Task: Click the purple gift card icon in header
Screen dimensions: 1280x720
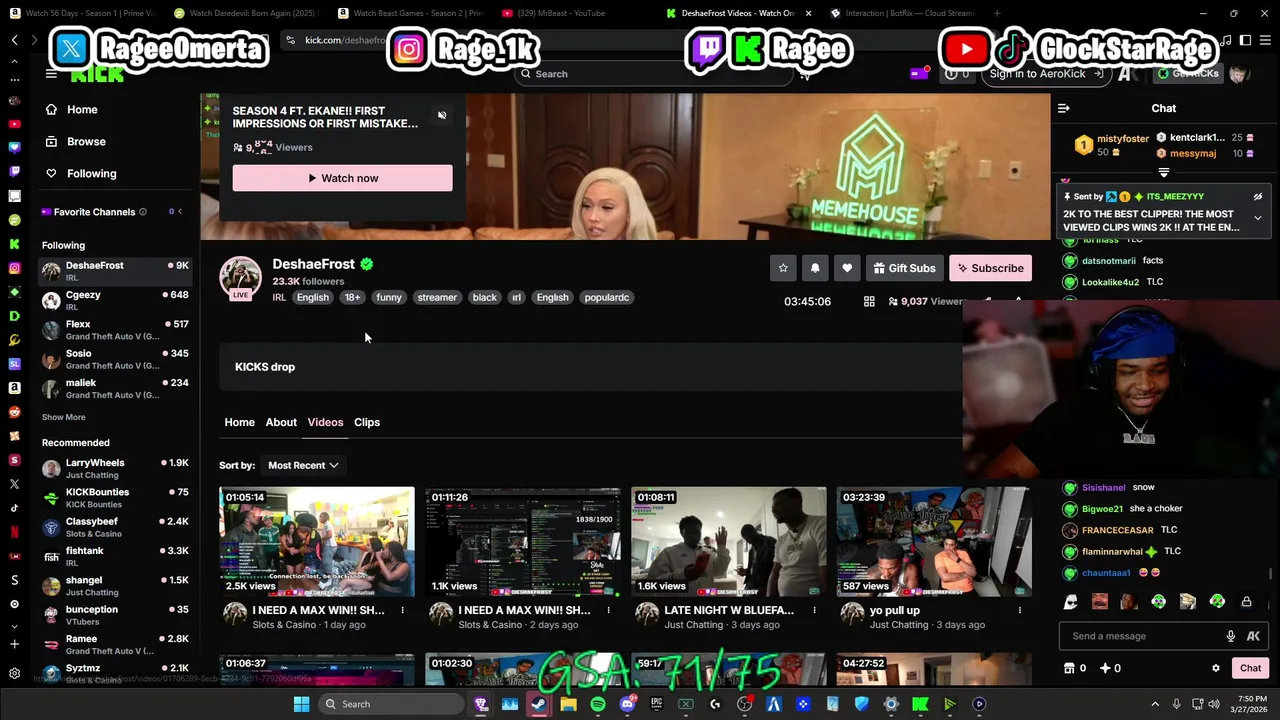Action: (918, 73)
